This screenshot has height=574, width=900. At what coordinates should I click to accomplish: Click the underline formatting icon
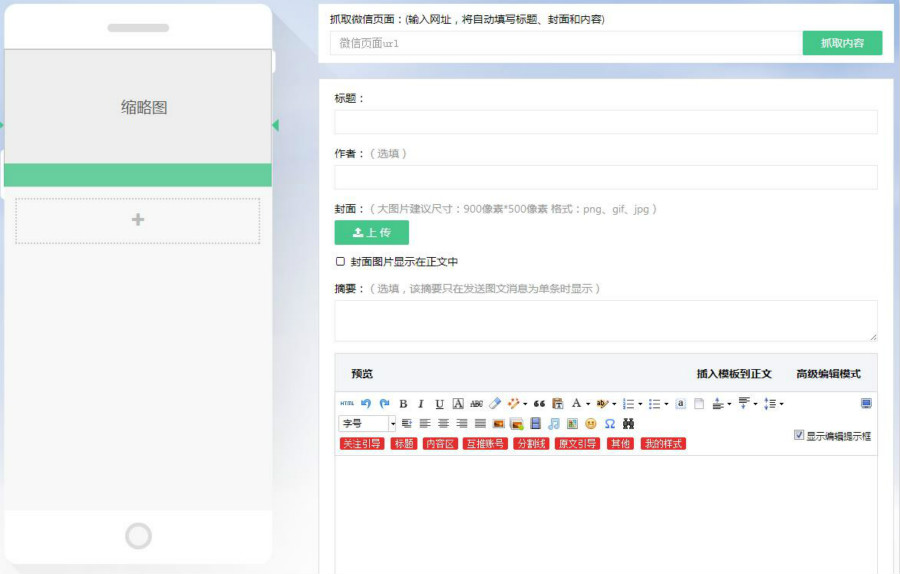pos(439,404)
